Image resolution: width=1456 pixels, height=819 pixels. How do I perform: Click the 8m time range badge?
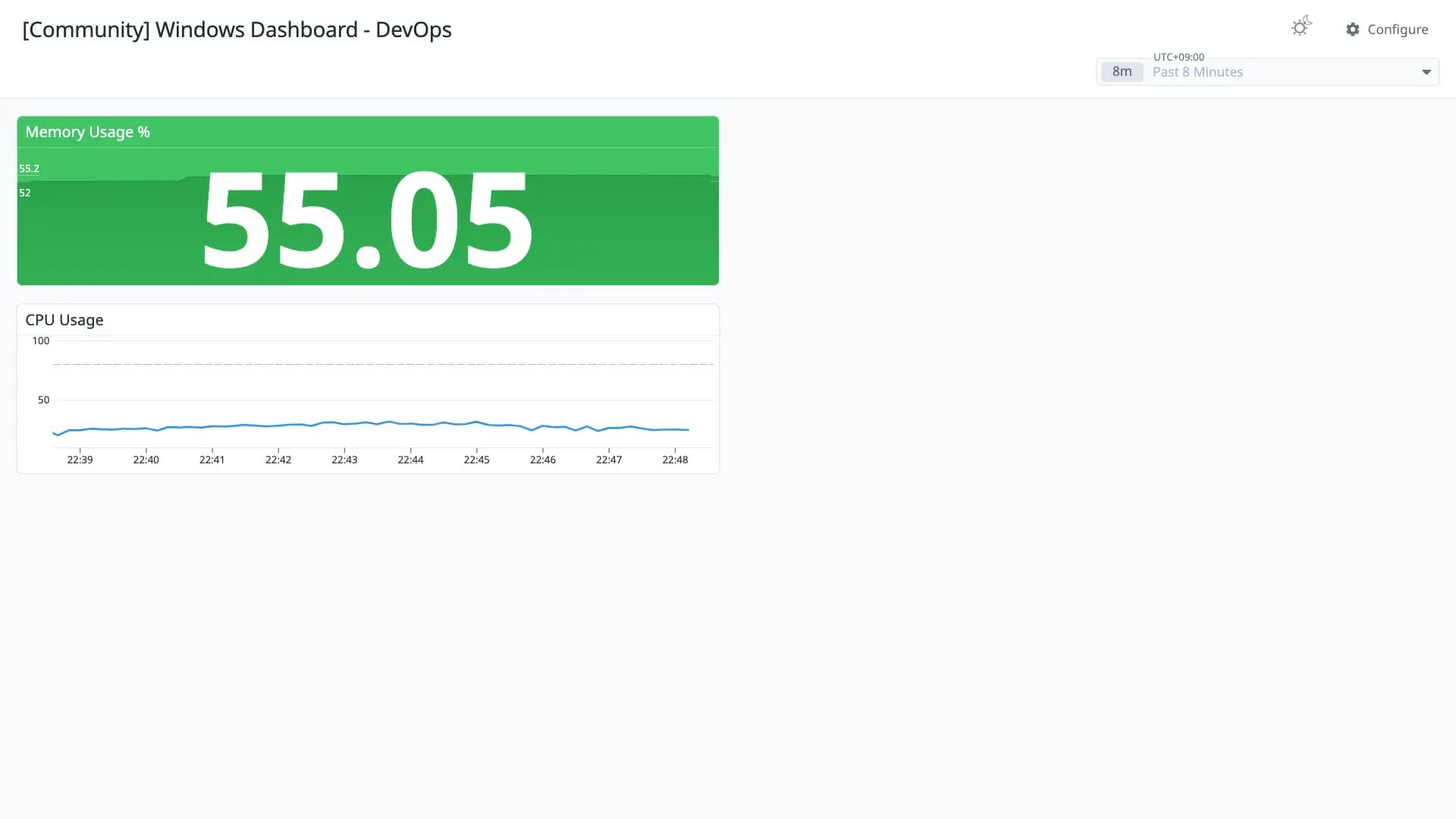[1122, 72]
